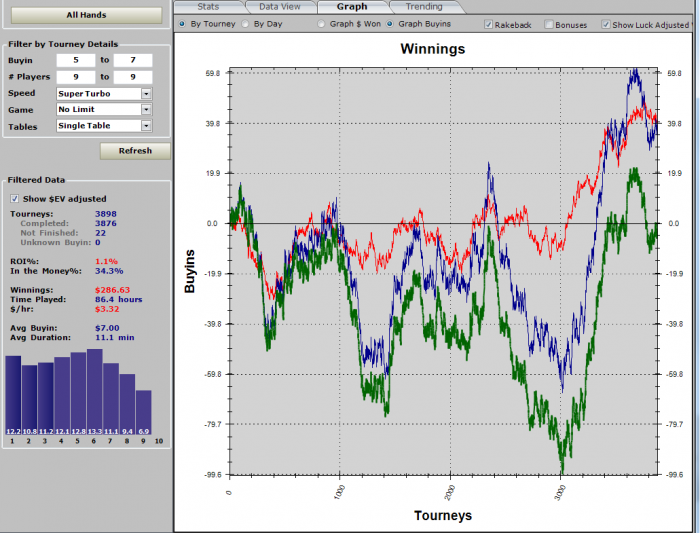Select the By Tourney radio button
This screenshot has height=533, width=700.
point(182,24)
